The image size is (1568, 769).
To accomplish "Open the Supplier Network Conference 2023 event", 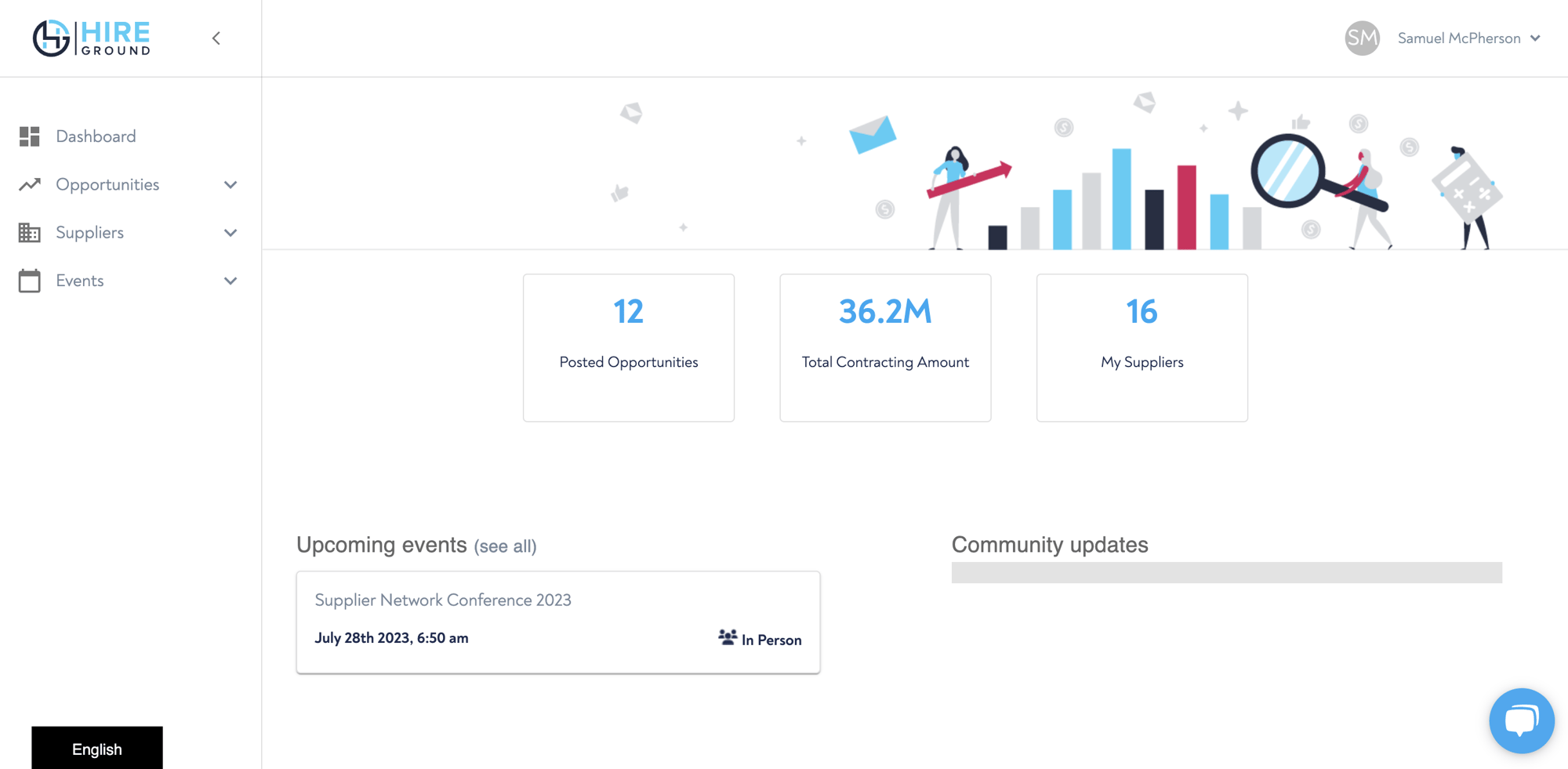I will click(x=443, y=600).
